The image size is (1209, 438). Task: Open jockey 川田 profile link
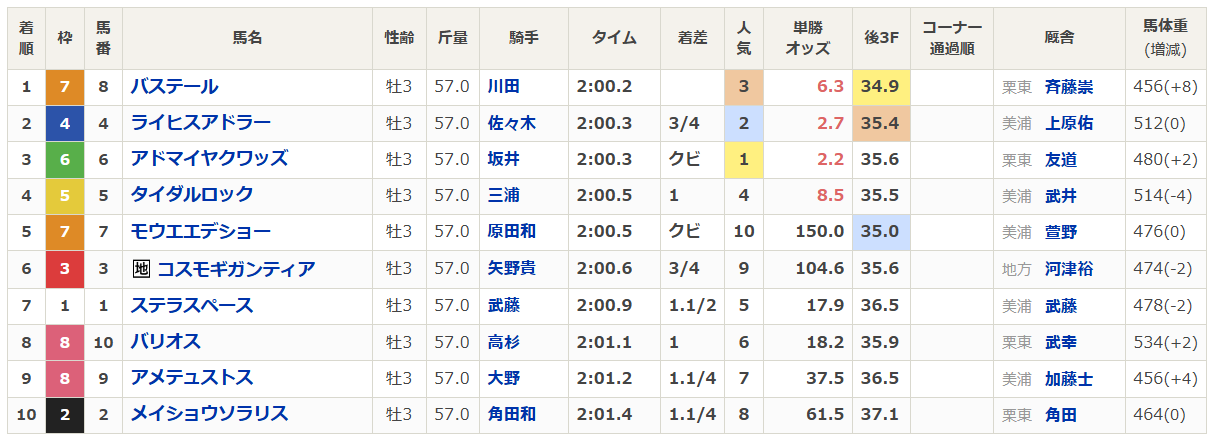tap(503, 87)
